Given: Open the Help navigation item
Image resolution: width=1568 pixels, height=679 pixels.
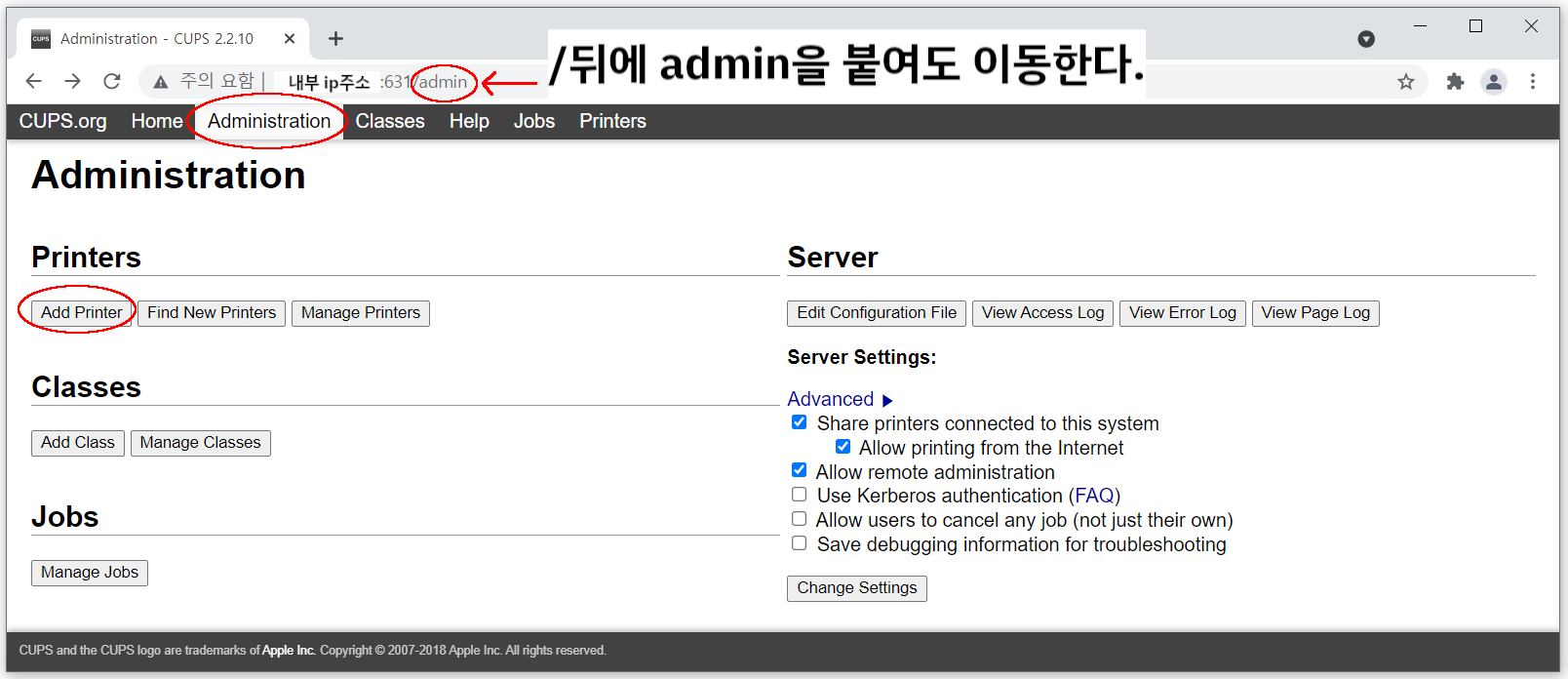Looking at the screenshot, I should [469, 121].
